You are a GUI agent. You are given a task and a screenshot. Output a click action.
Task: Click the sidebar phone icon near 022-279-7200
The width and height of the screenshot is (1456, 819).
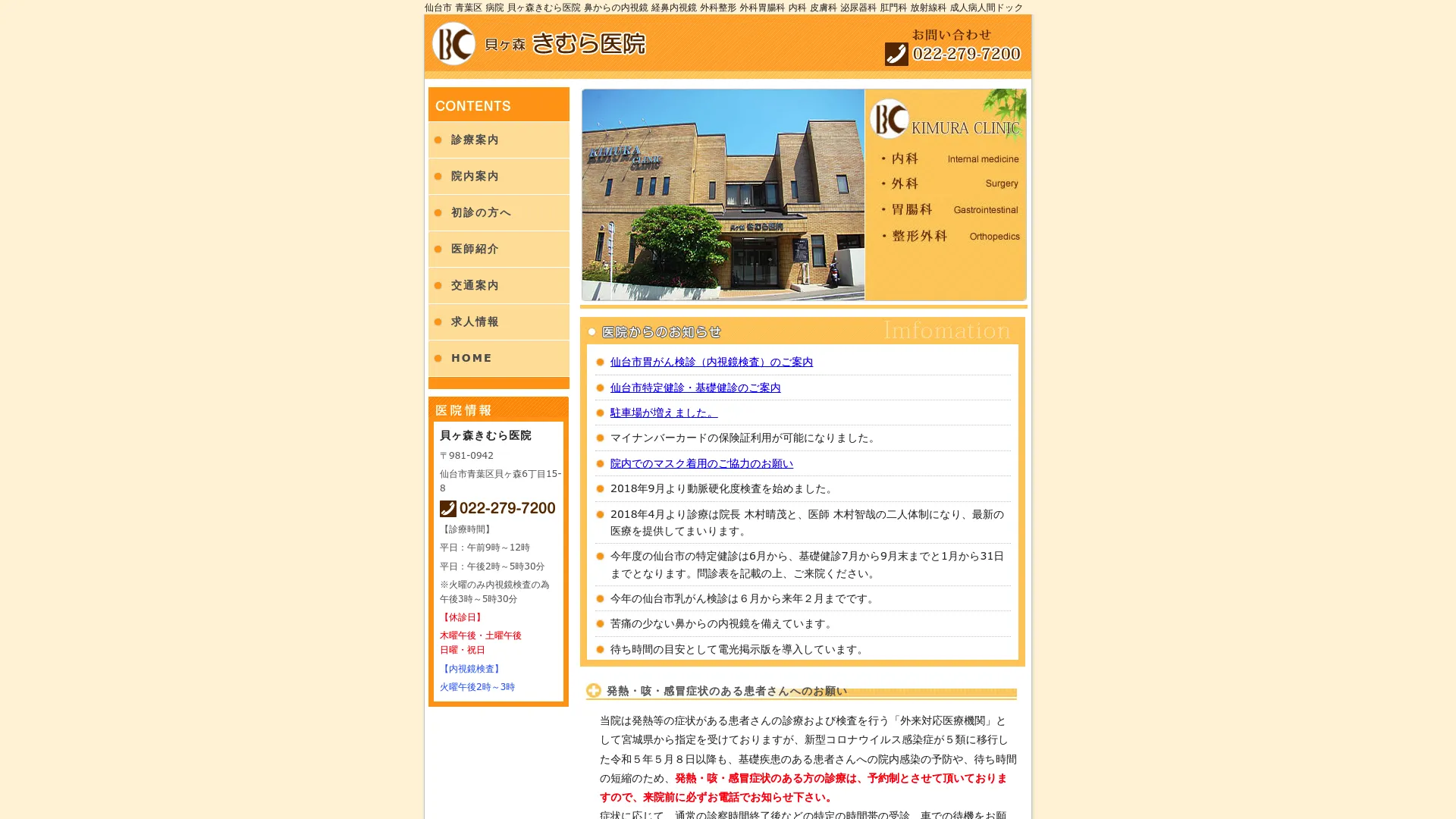point(447,508)
